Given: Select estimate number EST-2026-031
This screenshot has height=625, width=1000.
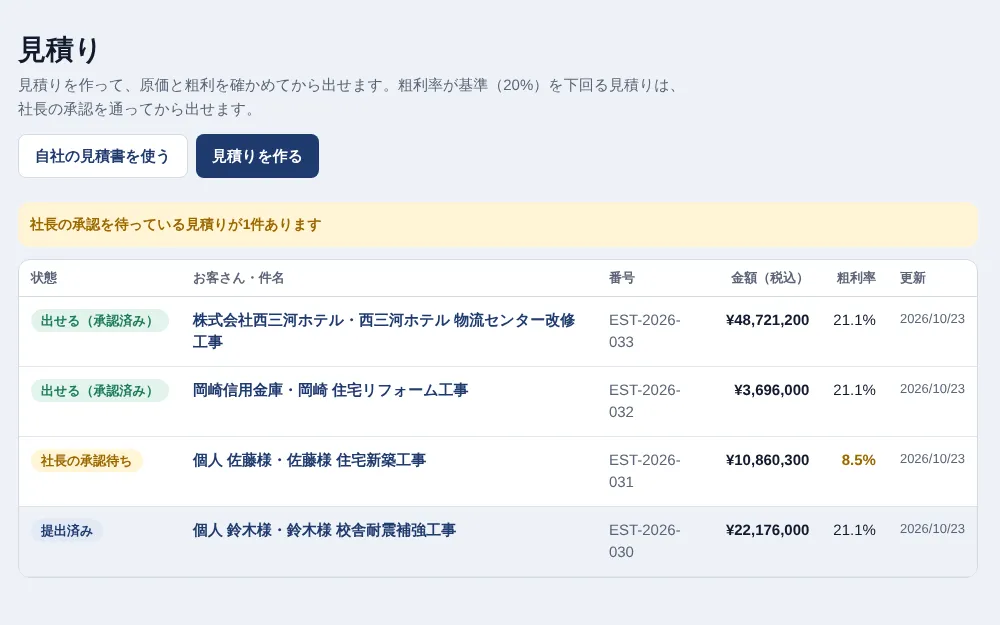Looking at the screenshot, I should click(645, 471).
